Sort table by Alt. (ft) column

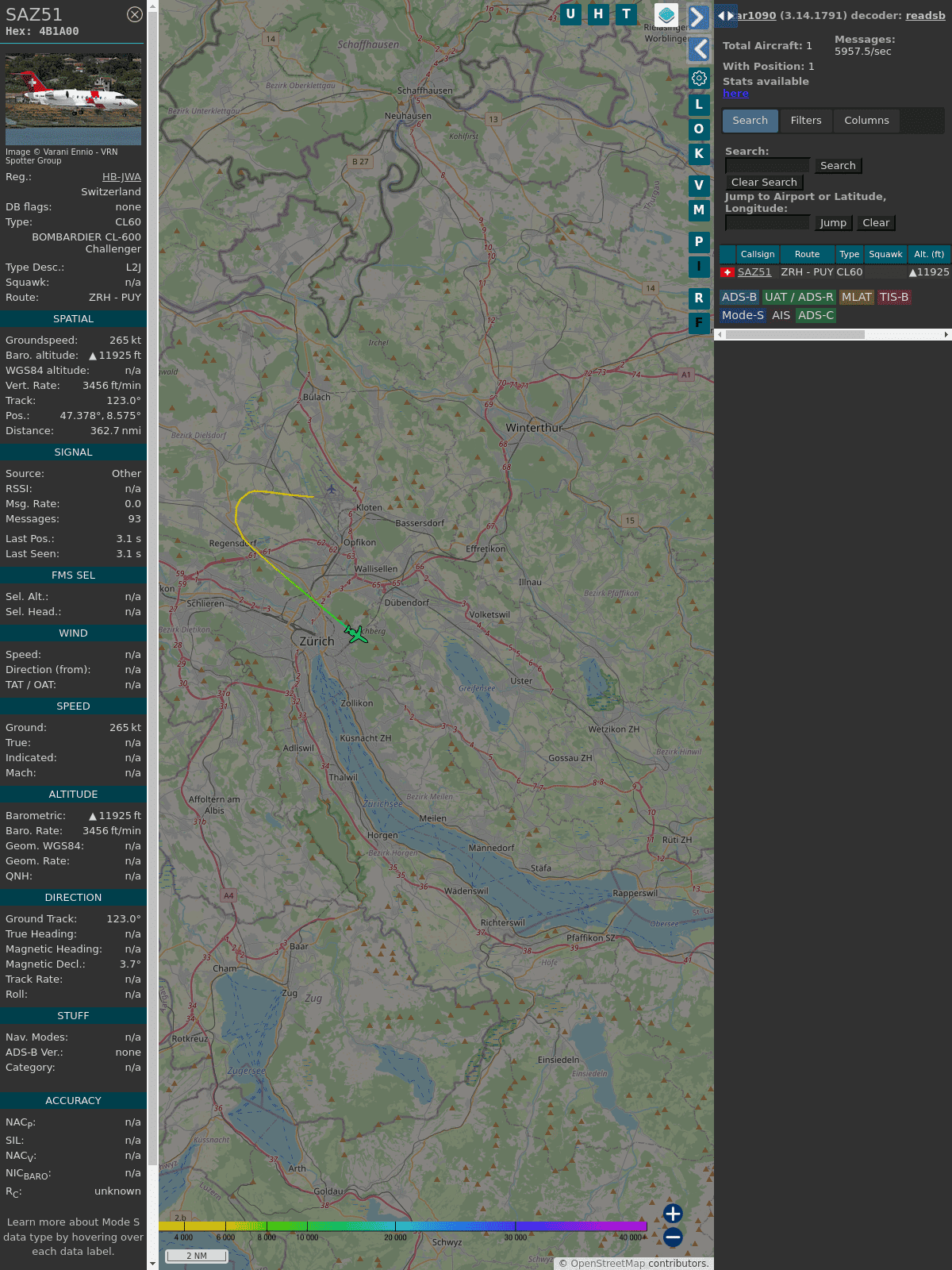[x=929, y=254]
